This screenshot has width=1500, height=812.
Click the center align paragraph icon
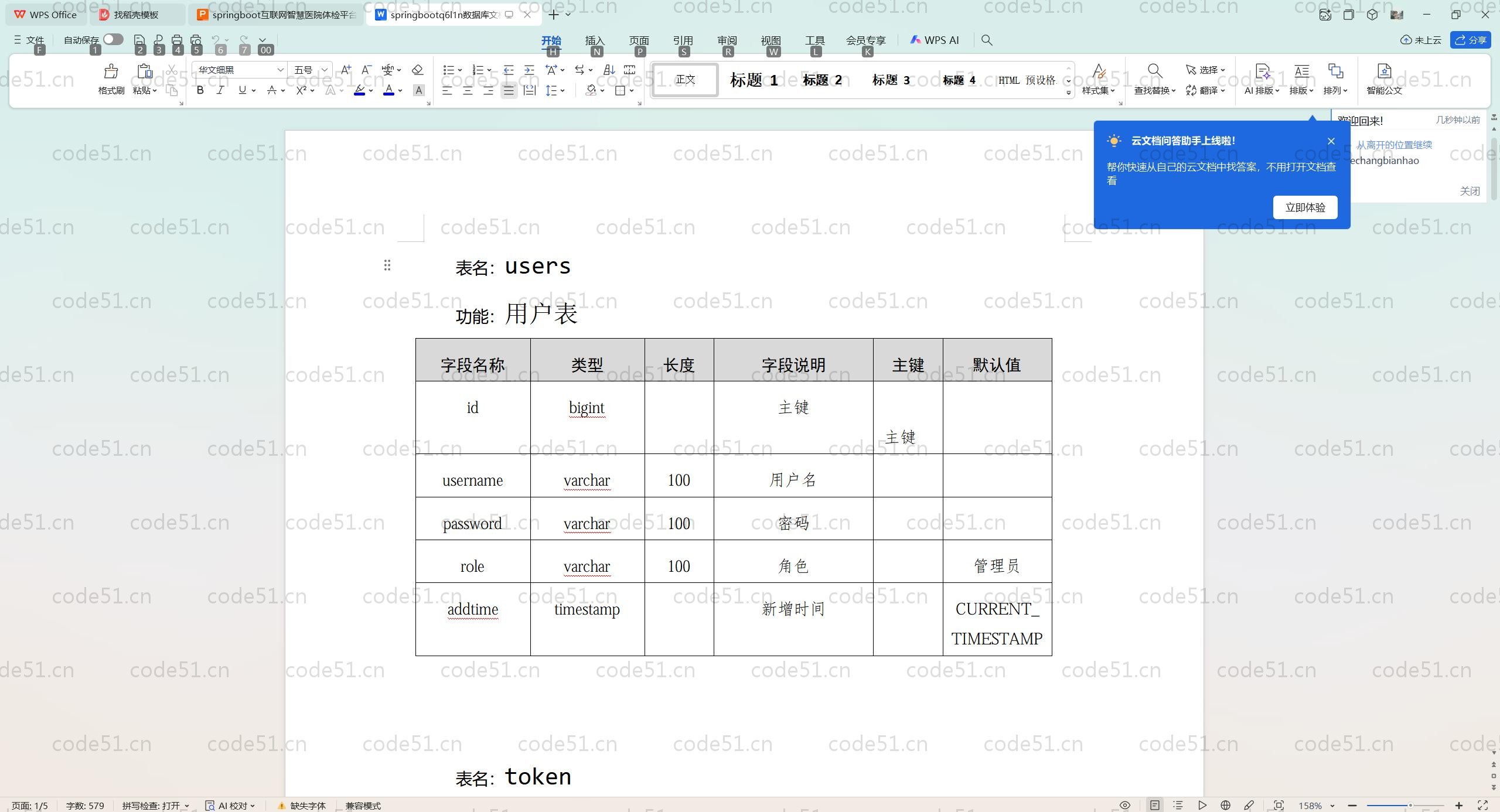tap(468, 90)
